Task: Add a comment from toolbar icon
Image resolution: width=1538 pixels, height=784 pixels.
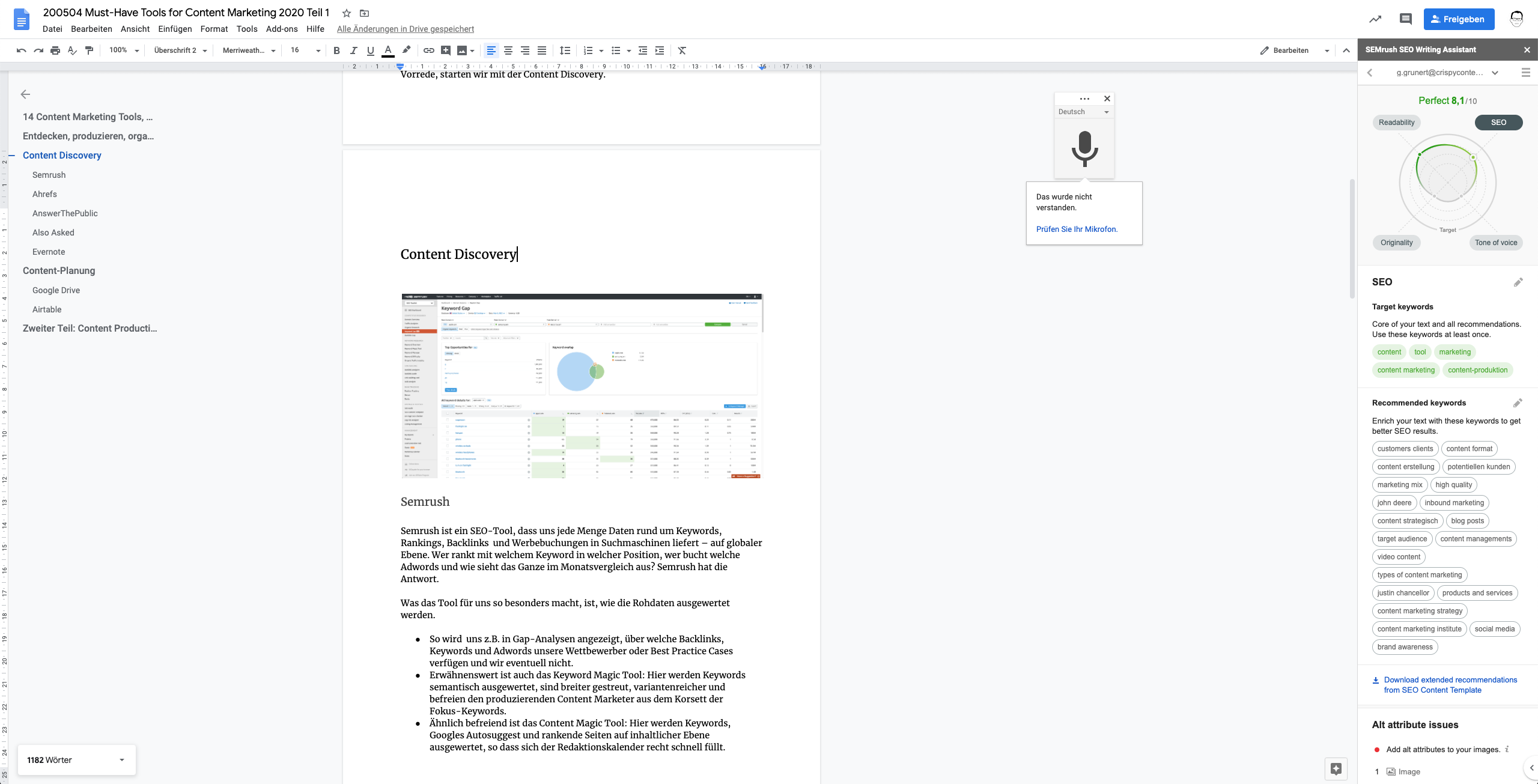Action: pyautogui.click(x=446, y=50)
